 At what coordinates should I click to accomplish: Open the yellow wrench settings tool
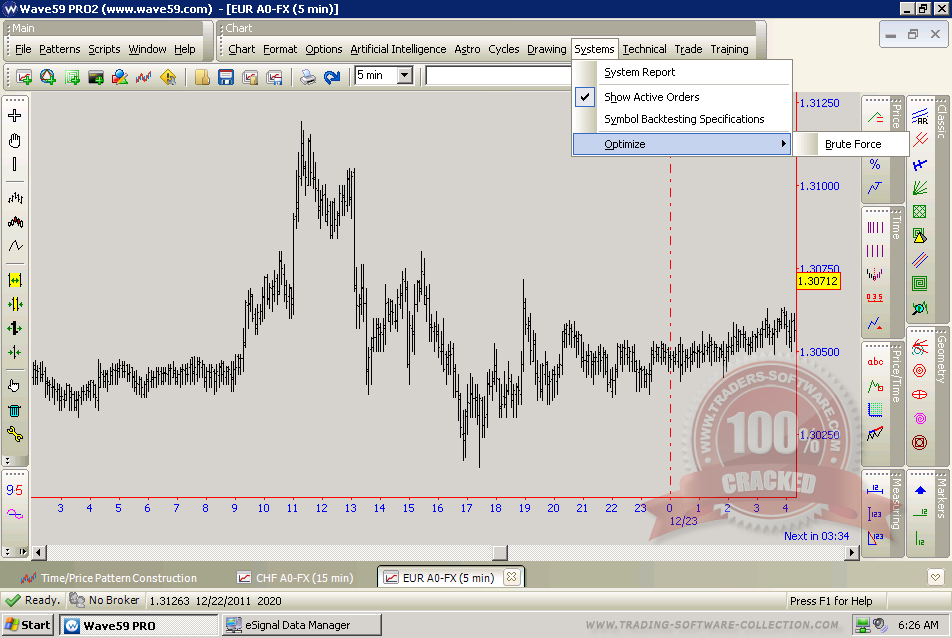coord(15,434)
